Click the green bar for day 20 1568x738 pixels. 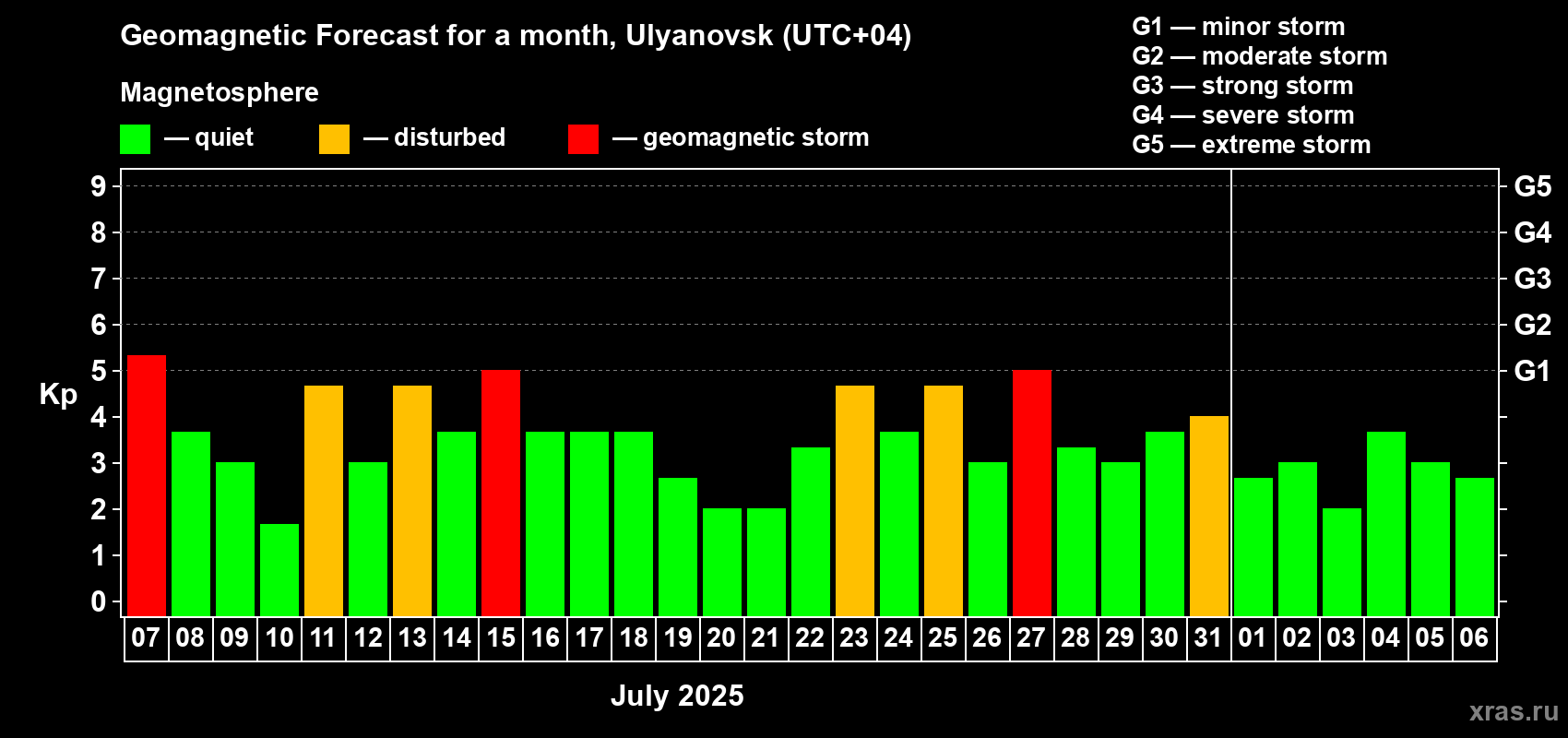(722, 563)
